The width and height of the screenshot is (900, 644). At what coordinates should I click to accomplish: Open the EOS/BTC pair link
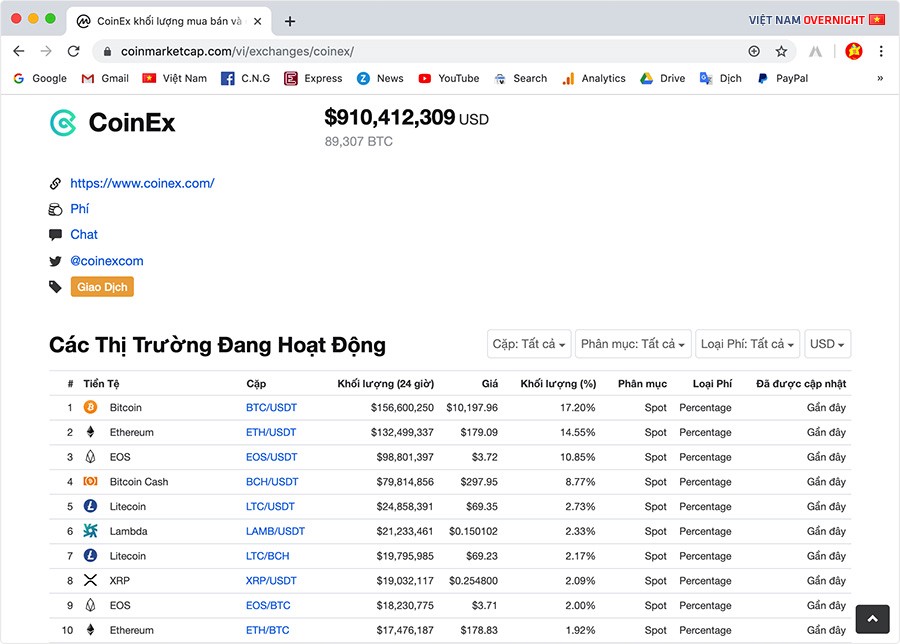268,605
